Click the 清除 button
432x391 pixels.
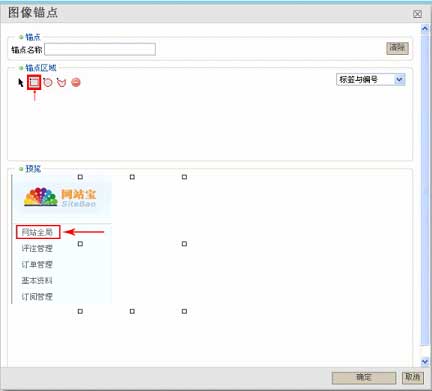(397, 48)
